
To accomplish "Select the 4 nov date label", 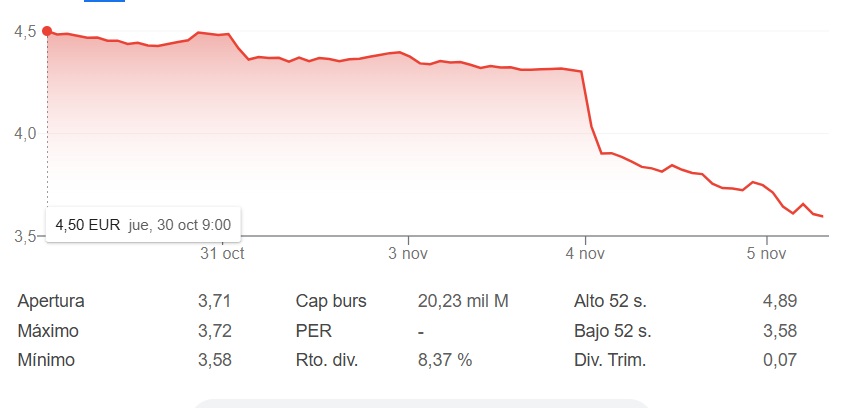I will pos(586,253).
